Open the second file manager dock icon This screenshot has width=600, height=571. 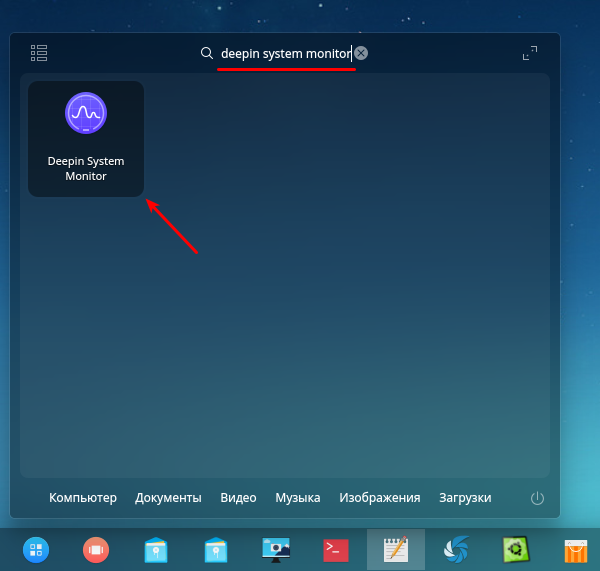coord(216,550)
